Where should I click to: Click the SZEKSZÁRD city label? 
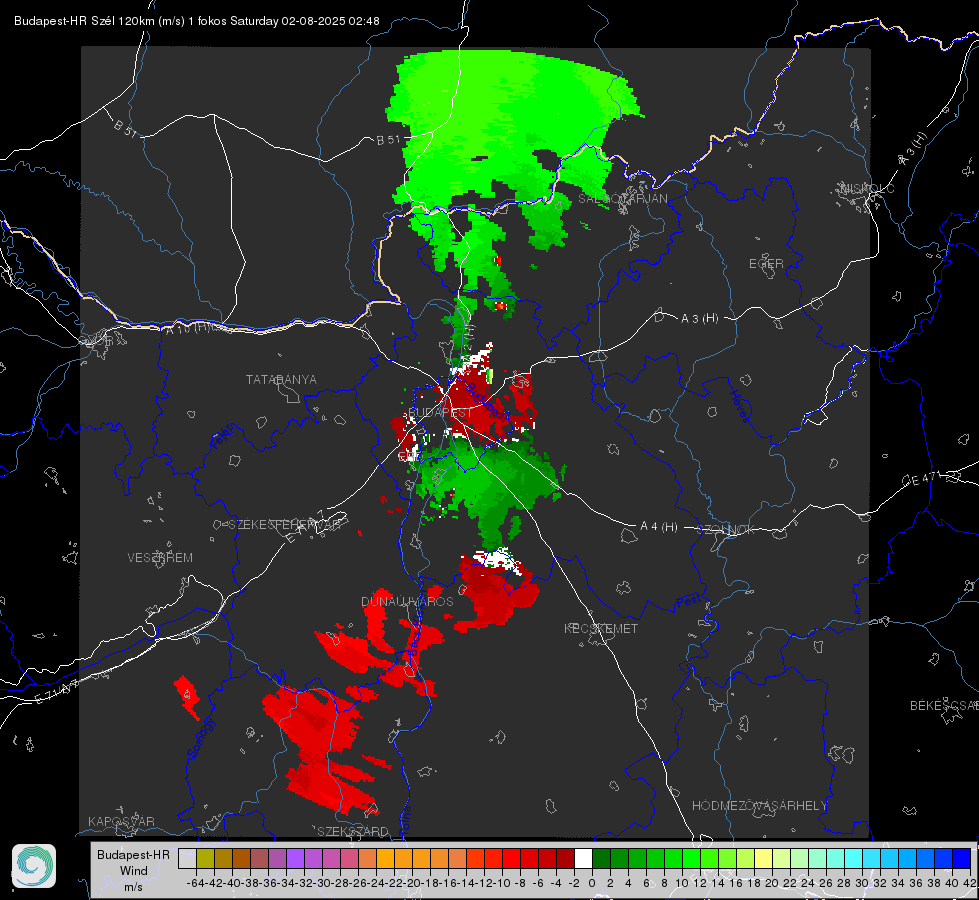point(353,831)
